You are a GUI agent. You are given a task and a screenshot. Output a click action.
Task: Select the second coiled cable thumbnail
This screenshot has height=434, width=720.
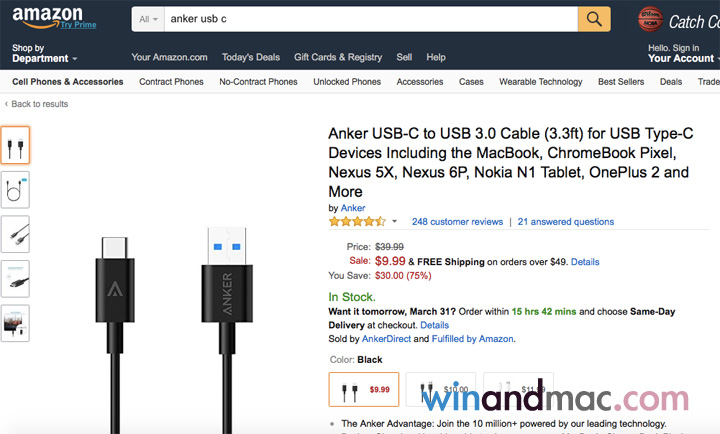pyautogui.click(x=16, y=190)
